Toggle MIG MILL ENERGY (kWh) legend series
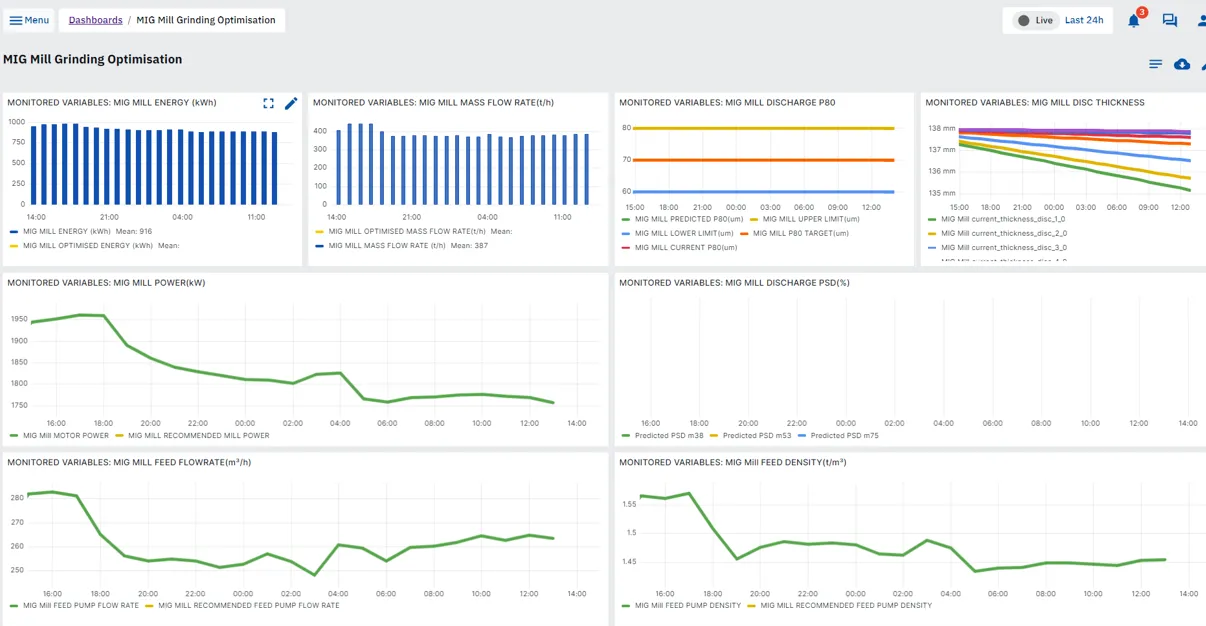Viewport: 1206px width, 626px height. click(x=66, y=231)
